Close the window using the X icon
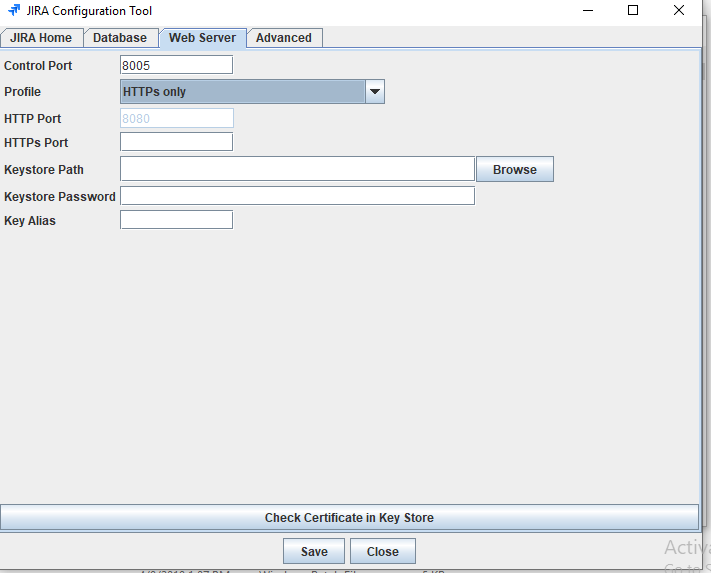Viewport: 711px width, 573px height. 679,10
